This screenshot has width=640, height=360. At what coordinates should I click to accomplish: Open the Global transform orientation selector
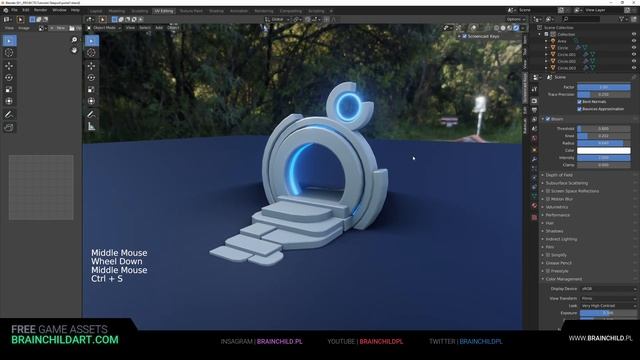coord(278,19)
